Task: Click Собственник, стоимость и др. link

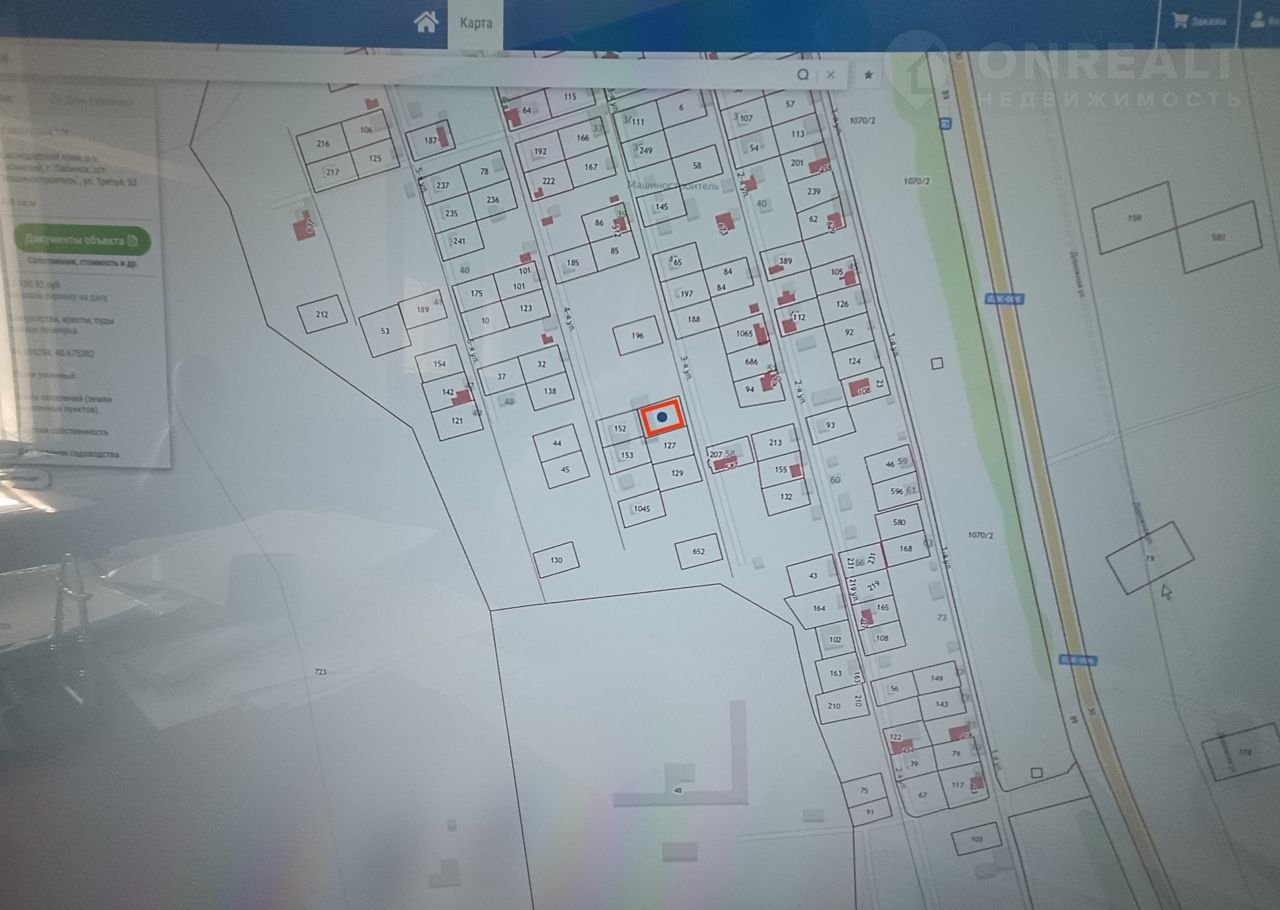Action: pyautogui.click(x=82, y=262)
